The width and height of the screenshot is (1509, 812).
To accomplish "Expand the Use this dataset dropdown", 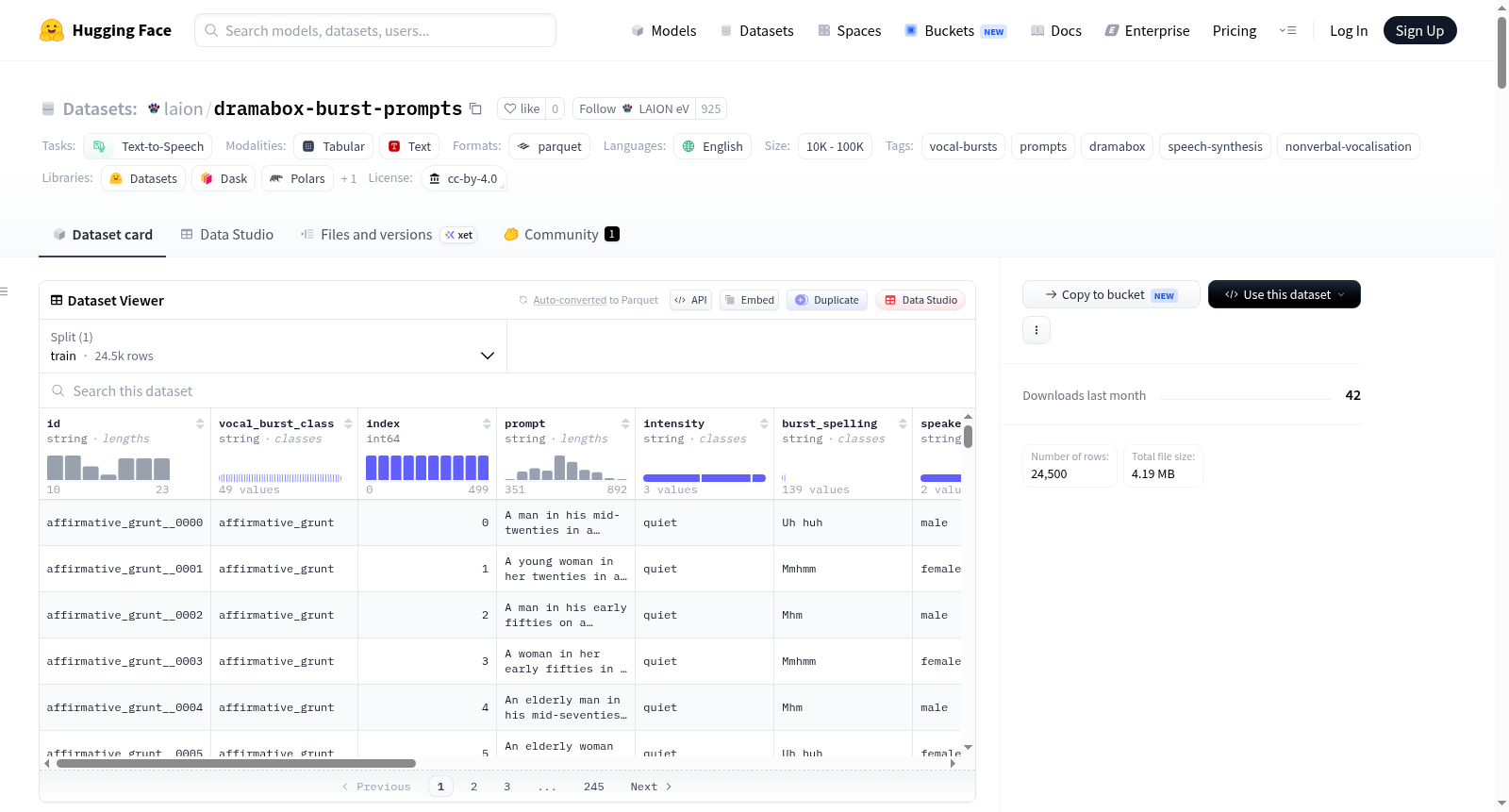I will [x=1285, y=294].
